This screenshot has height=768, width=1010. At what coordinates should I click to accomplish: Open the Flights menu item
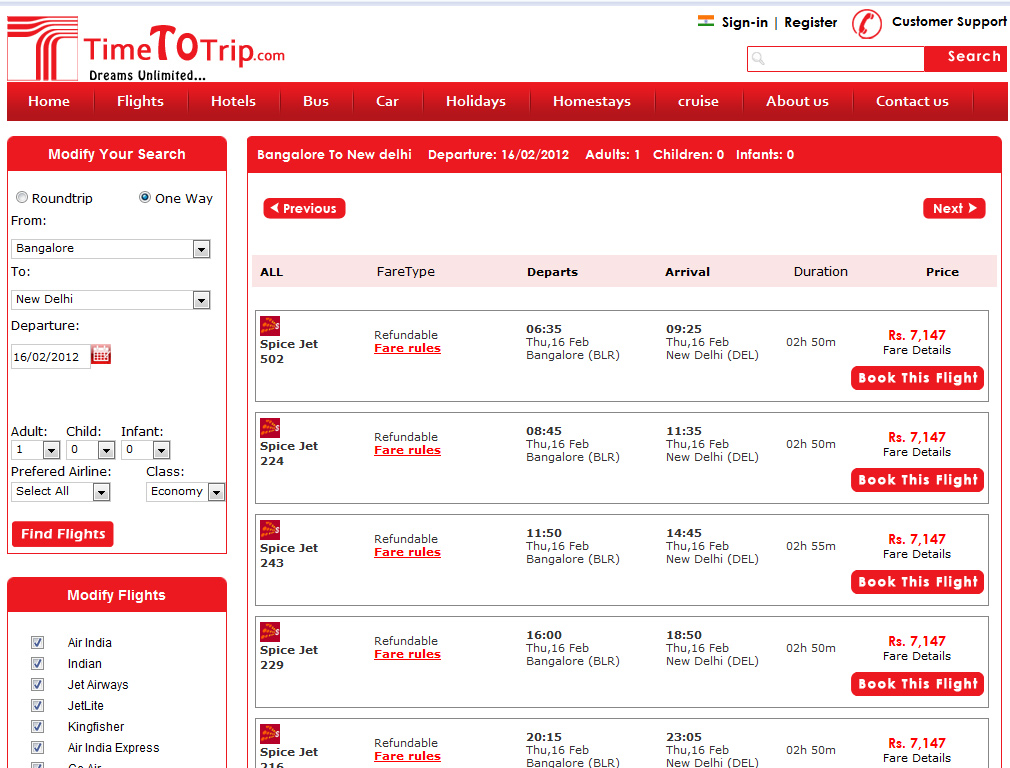[x=140, y=101]
